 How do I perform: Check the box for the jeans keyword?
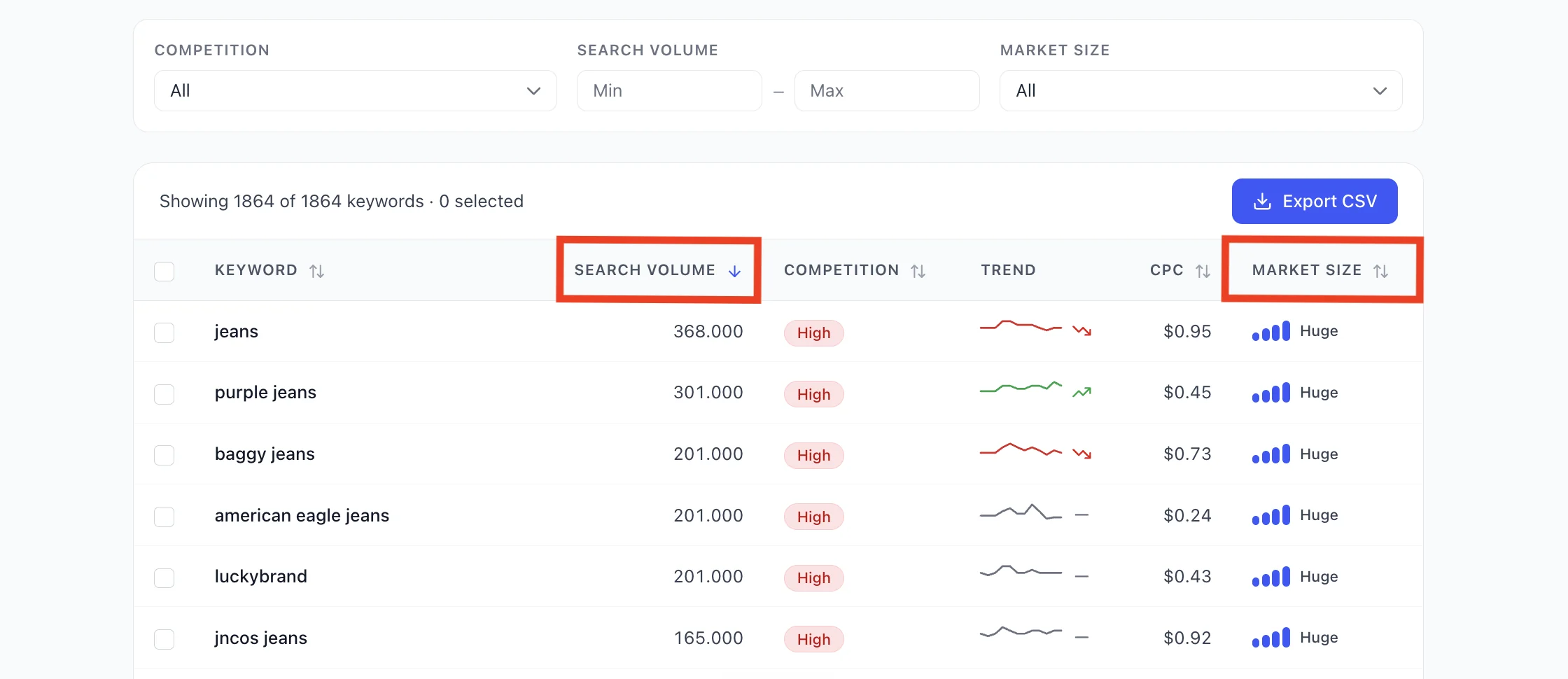pos(164,332)
